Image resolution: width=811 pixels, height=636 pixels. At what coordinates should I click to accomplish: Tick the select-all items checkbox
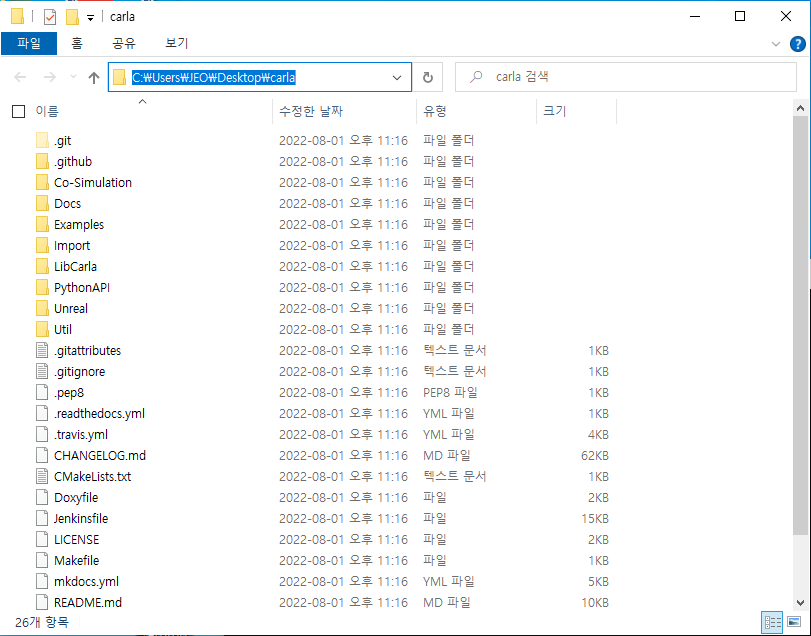tap(19, 111)
